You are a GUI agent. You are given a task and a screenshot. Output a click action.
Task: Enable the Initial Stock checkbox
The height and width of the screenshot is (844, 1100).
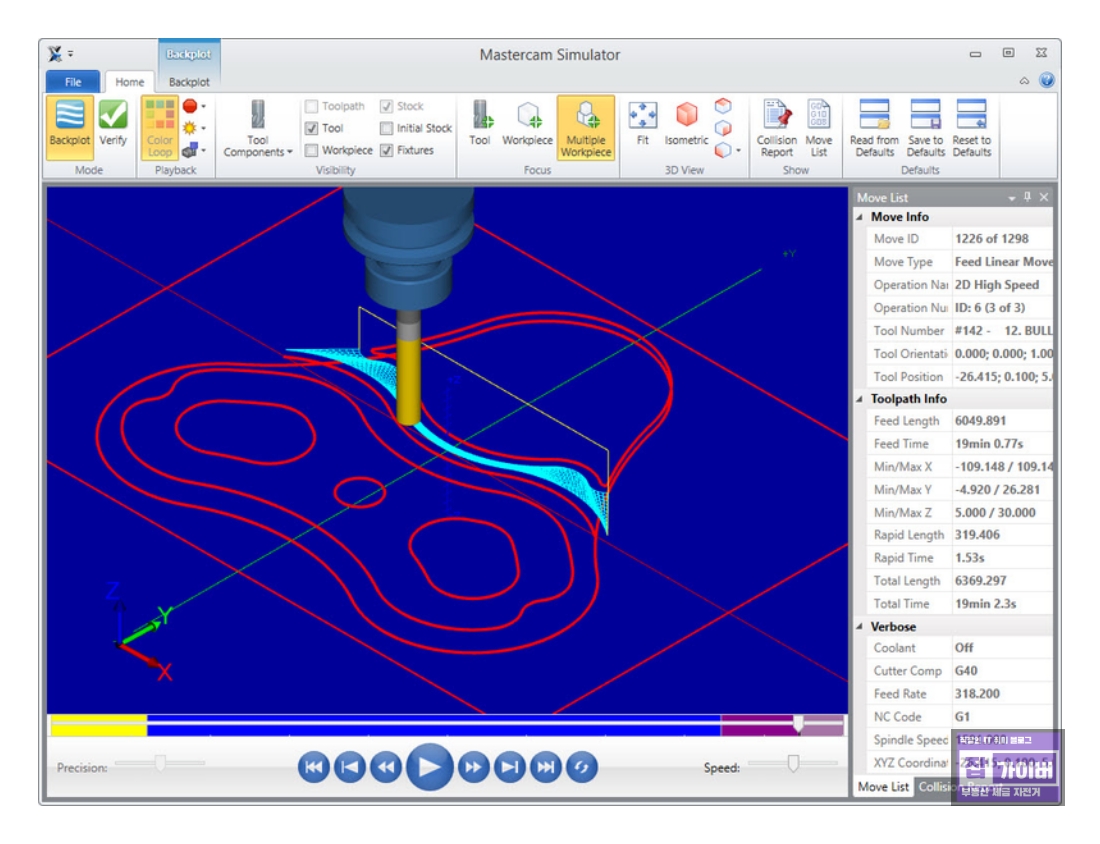[387, 128]
